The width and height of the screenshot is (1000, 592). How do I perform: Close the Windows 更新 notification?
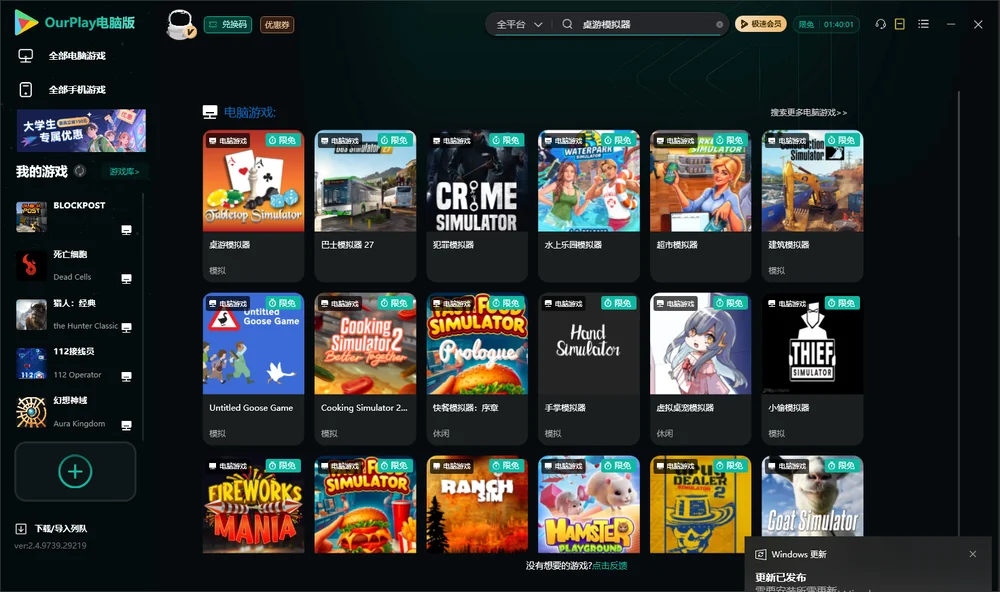(973, 554)
